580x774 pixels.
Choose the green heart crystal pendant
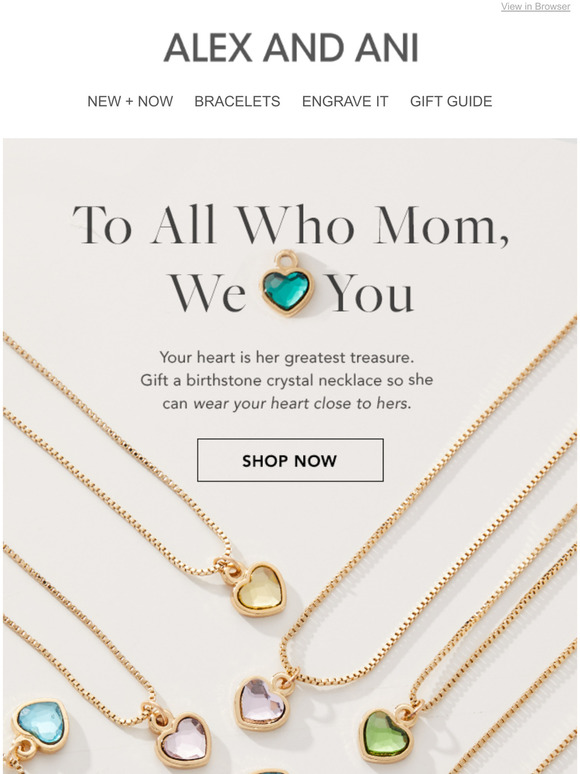pyautogui.click(x=387, y=735)
